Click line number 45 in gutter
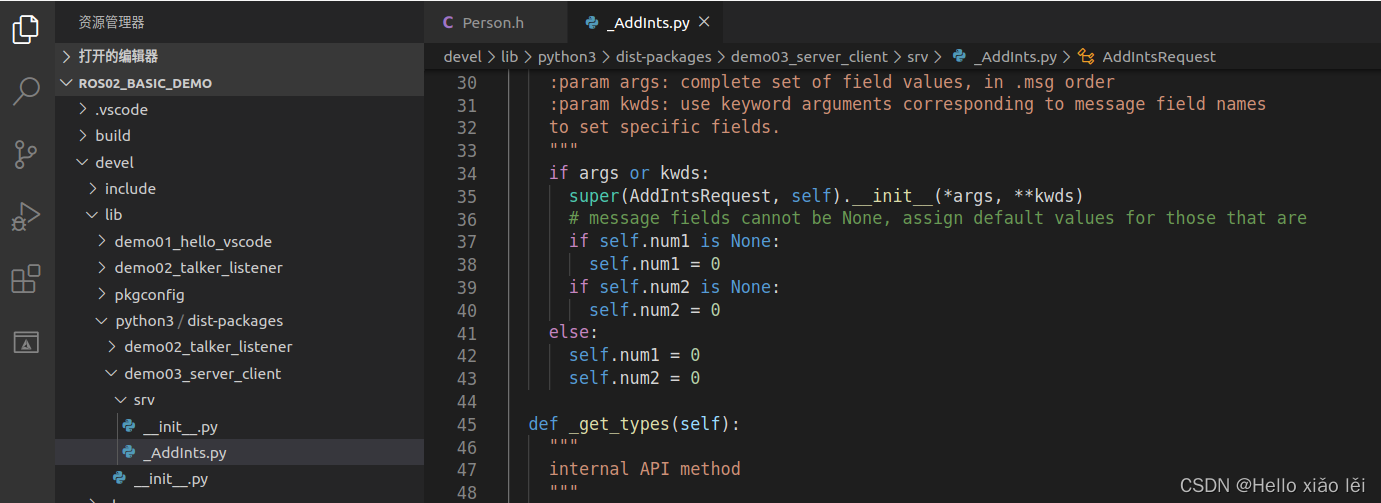 click(x=465, y=424)
